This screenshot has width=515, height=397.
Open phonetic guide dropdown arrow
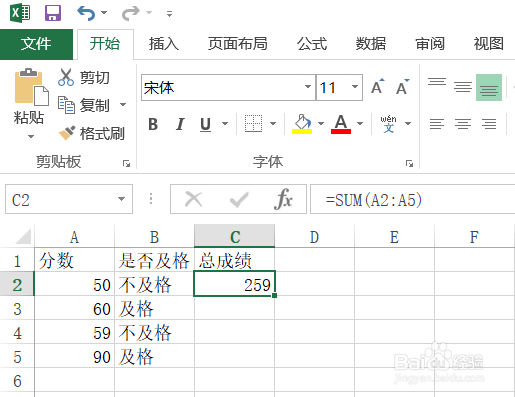pos(408,124)
